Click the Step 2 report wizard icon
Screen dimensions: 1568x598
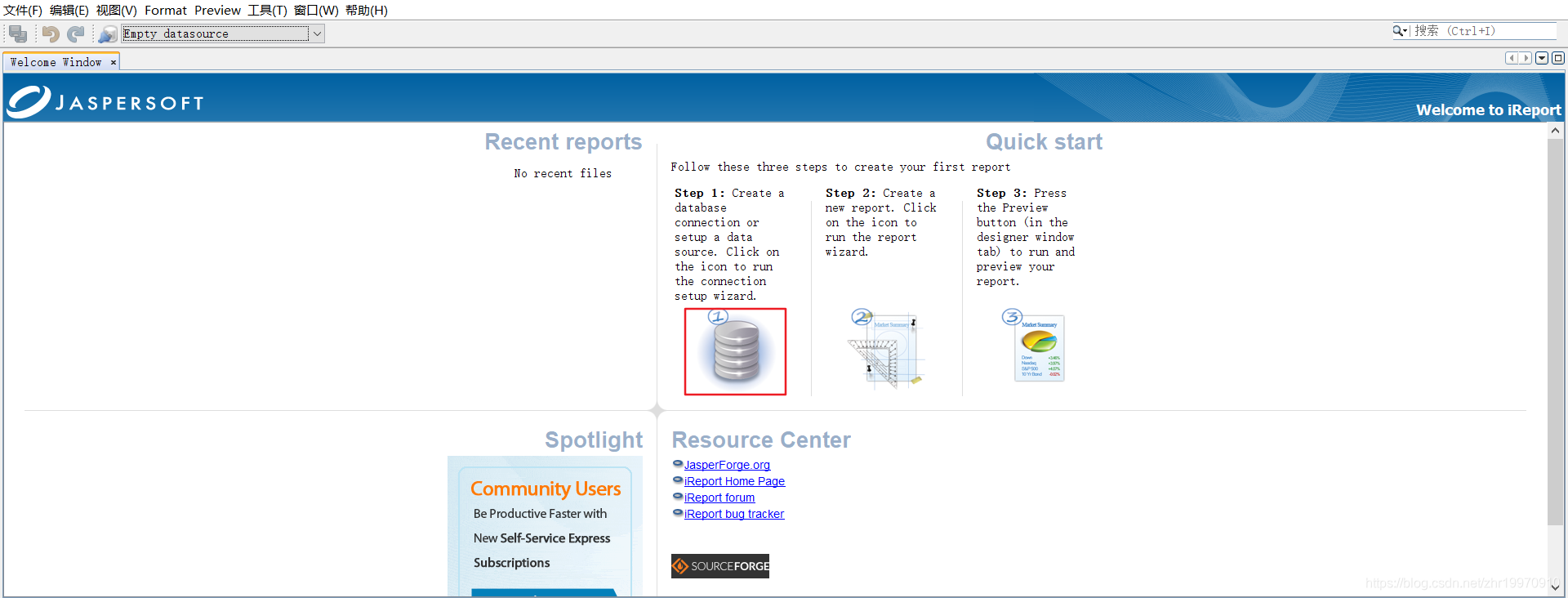[x=885, y=348]
